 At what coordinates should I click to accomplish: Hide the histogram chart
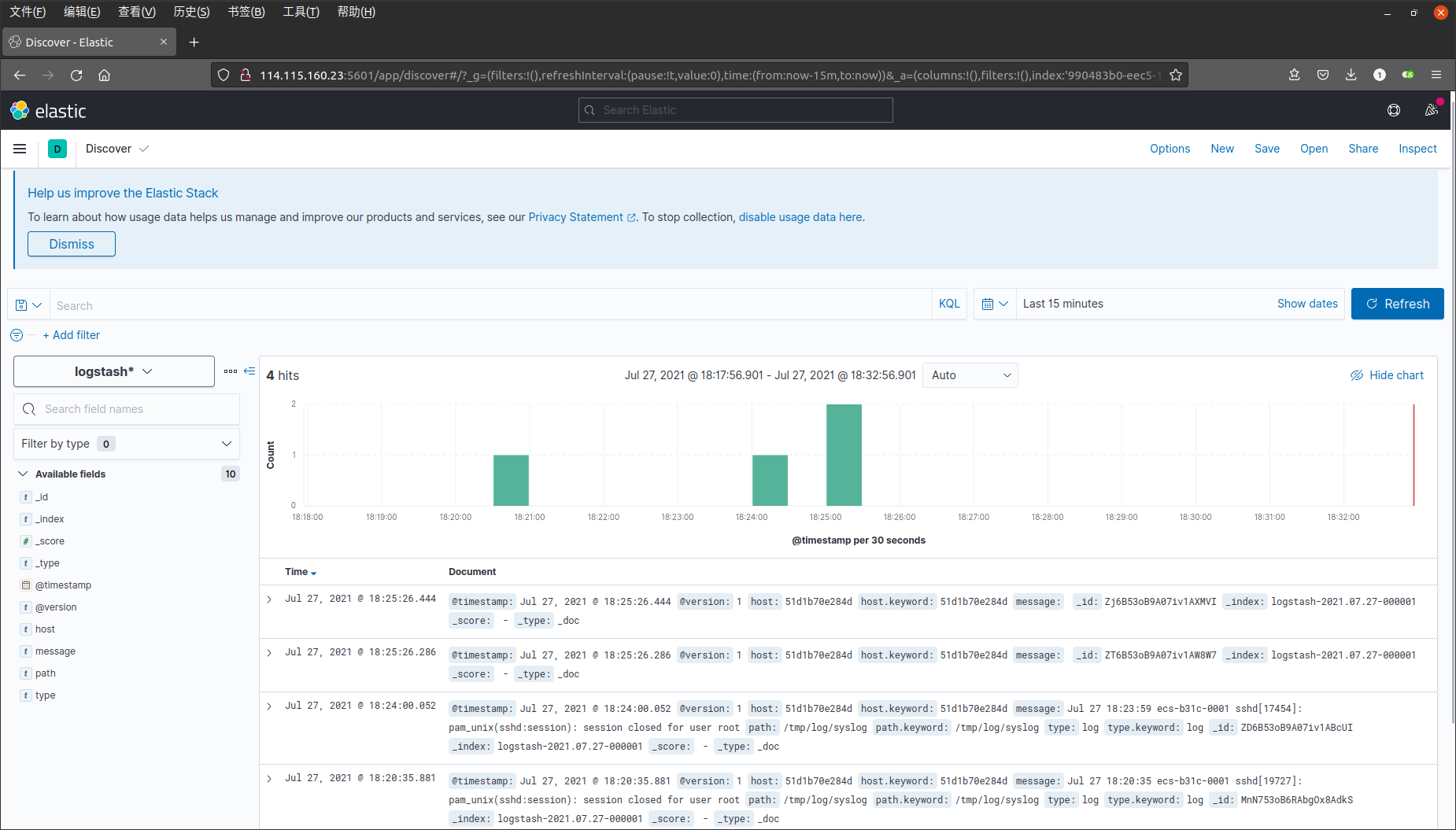[x=1387, y=375]
